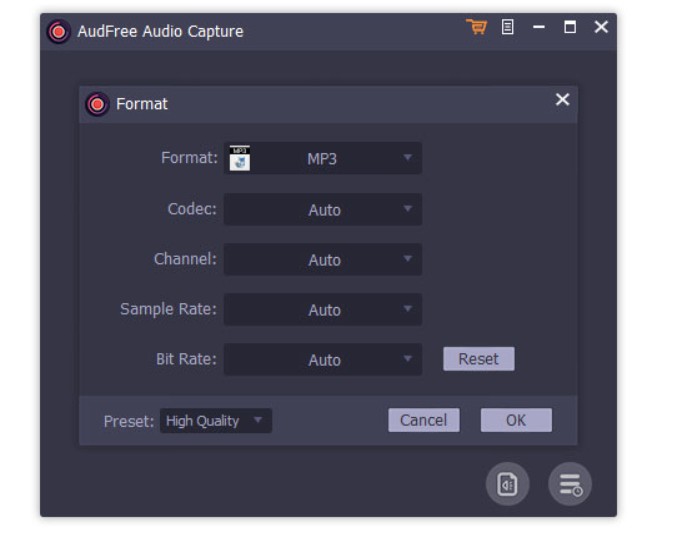The height and width of the screenshot is (547, 674).
Task: Open the shopping cart purchase icon
Action: click(477, 27)
